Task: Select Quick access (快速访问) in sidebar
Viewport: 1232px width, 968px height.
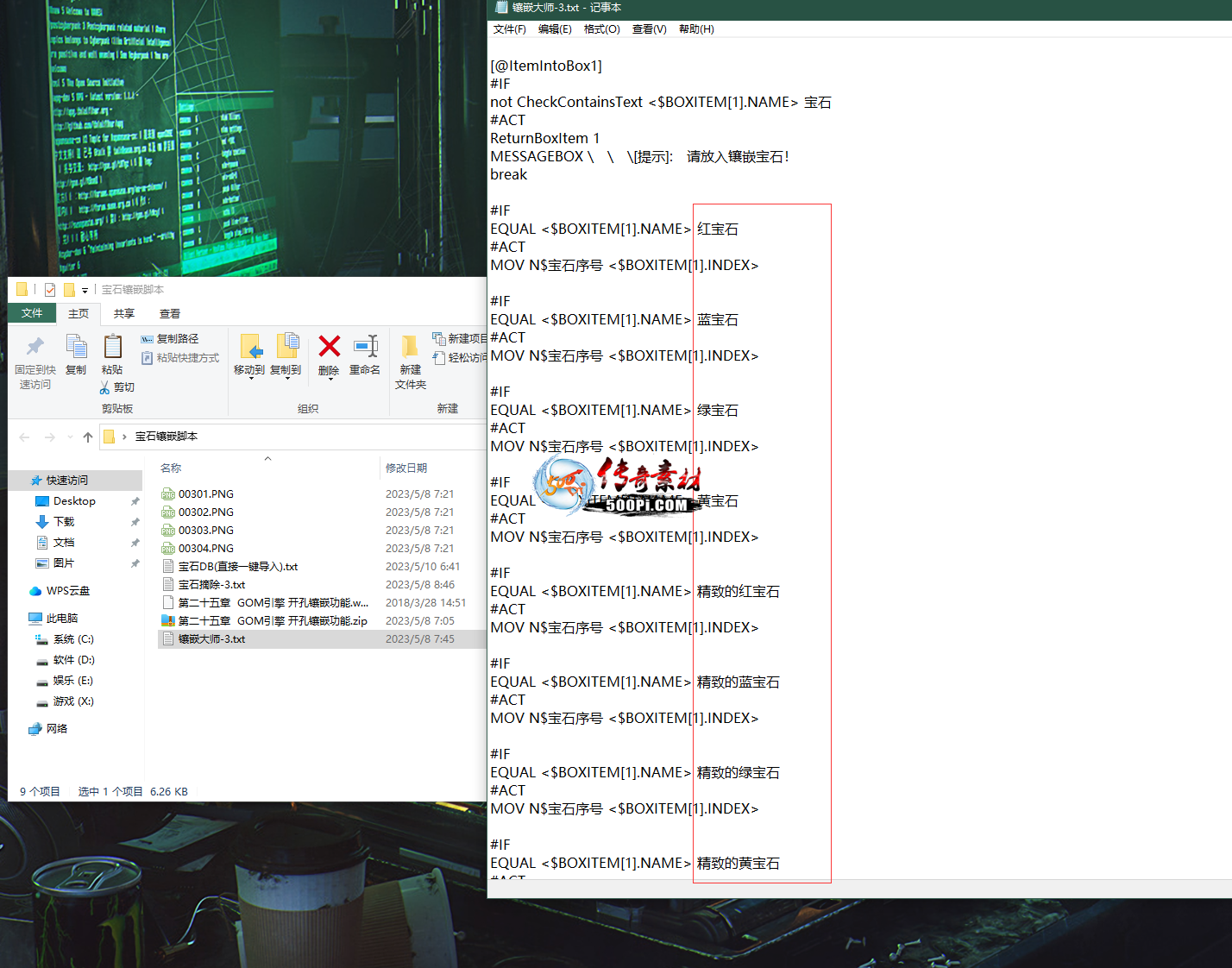Action: 75,481
